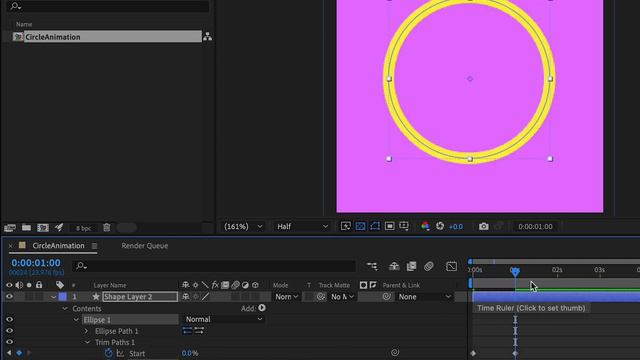The height and width of the screenshot is (360, 640).
Task: Open grid and guide options in viewer
Action: [404, 226]
